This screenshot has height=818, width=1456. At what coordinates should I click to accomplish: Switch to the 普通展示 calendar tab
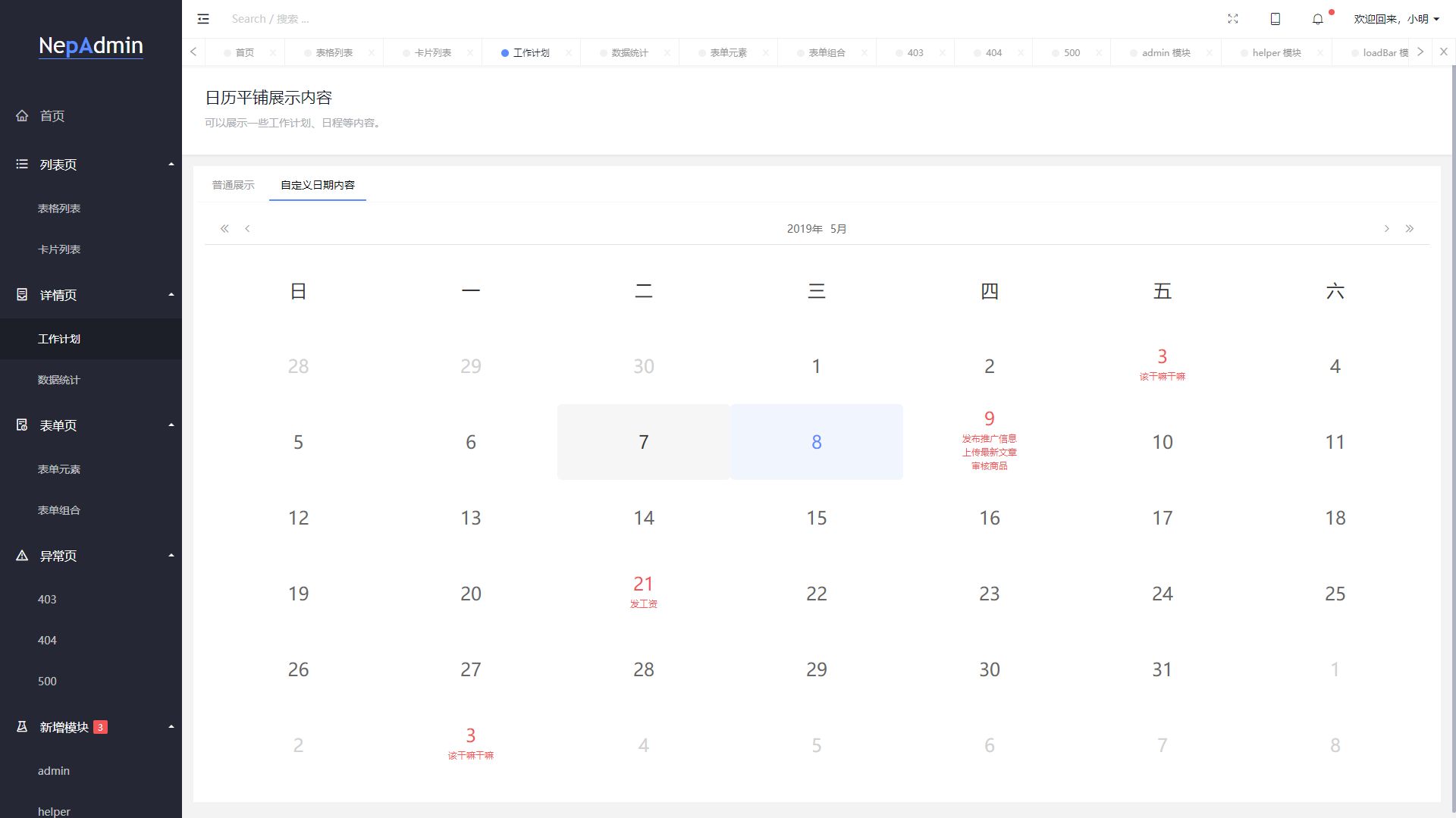click(234, 185)
